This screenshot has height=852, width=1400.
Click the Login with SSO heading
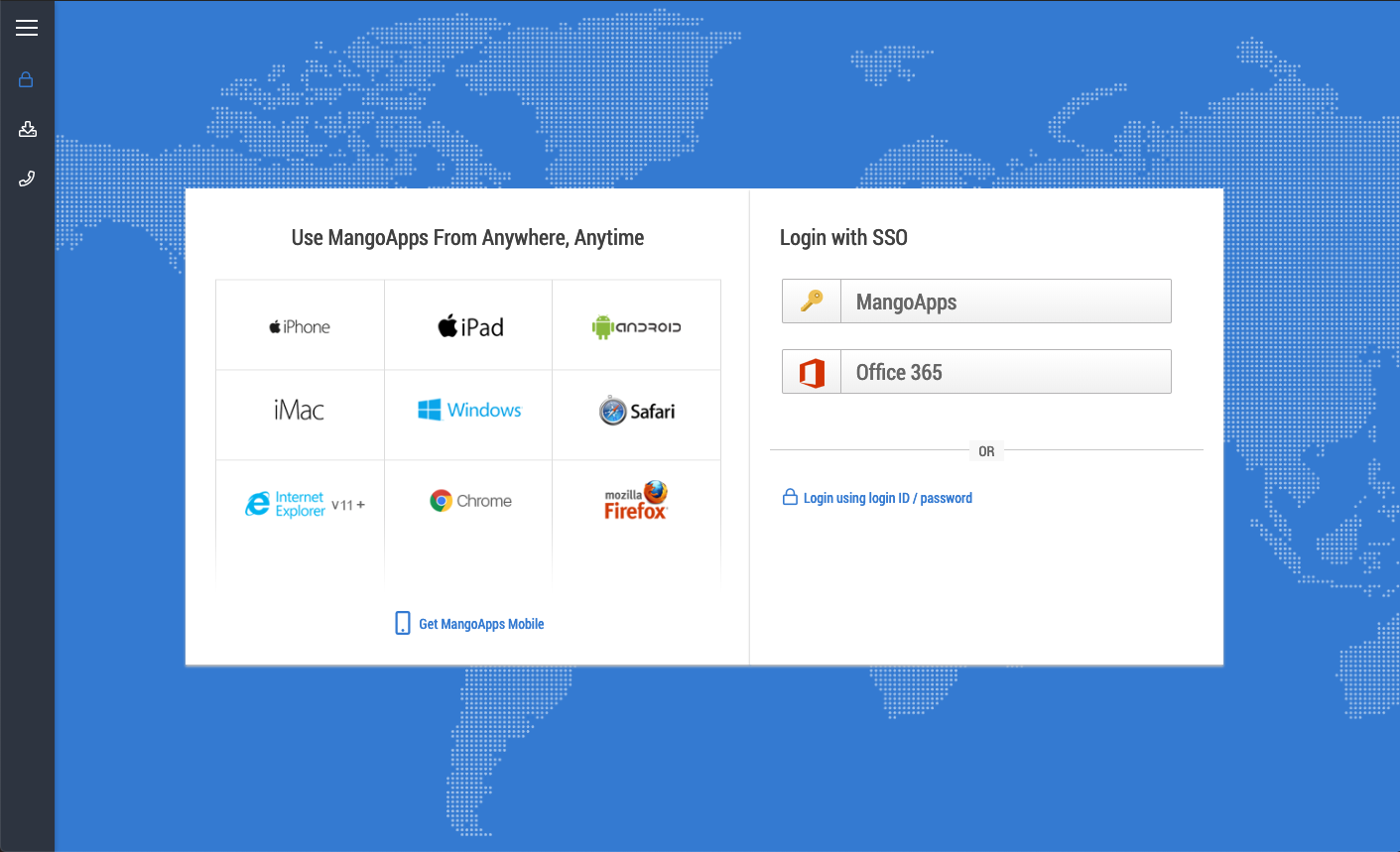click(x=843, y=237)
